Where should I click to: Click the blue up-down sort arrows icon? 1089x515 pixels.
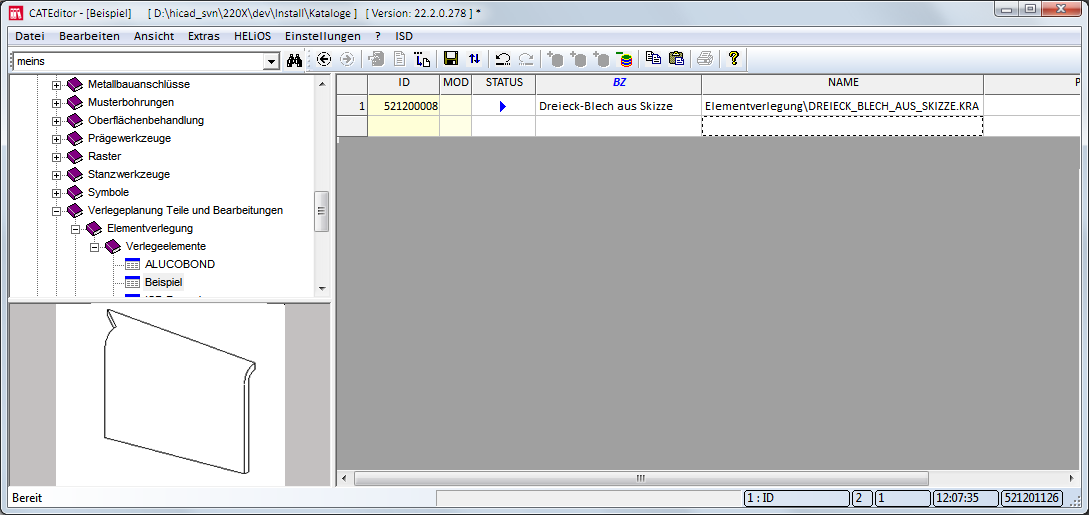pyautogui.click(x=474, y=59)
